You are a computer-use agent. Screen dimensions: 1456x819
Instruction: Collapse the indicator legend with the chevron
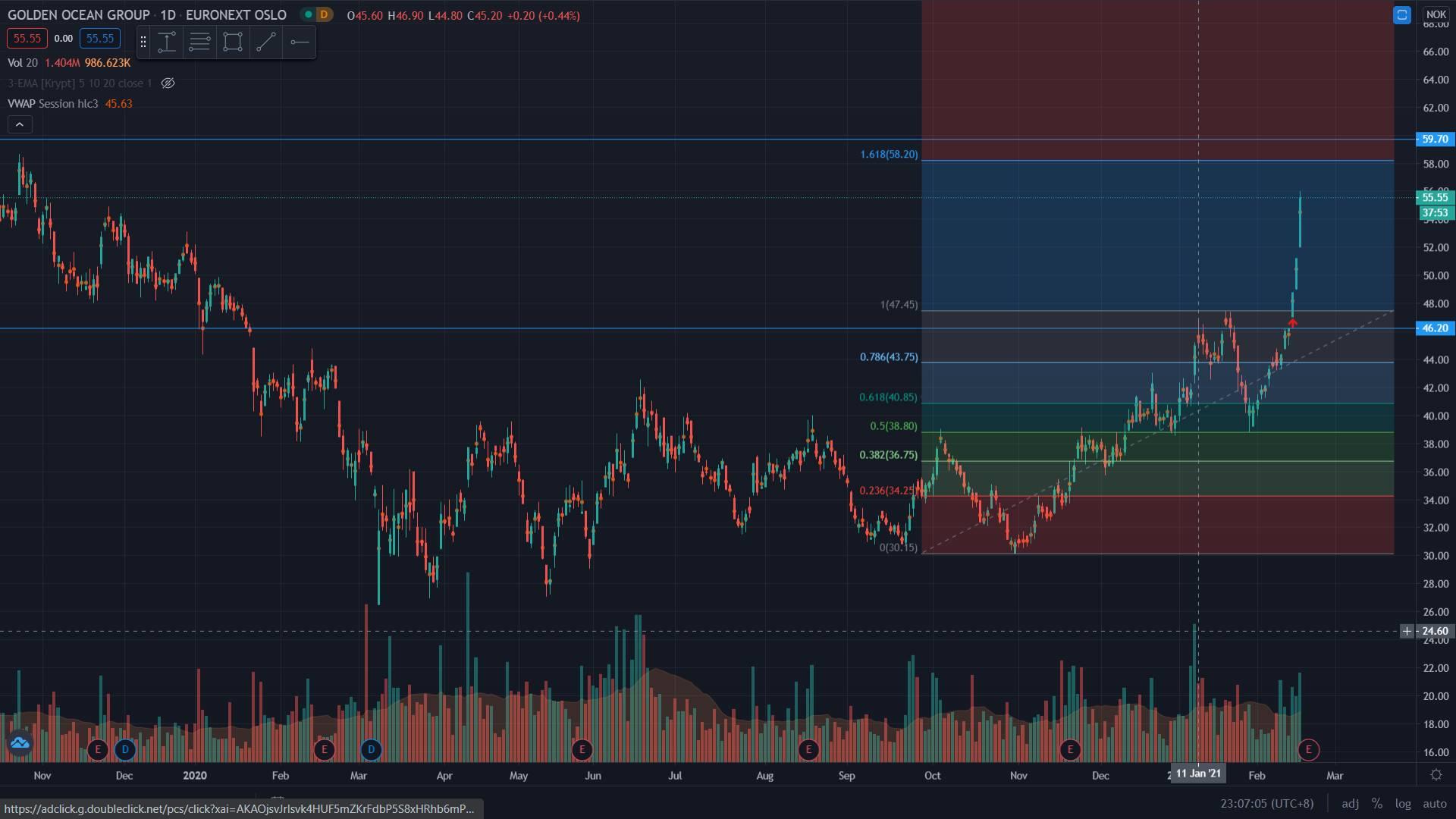[x=20, y=124]
